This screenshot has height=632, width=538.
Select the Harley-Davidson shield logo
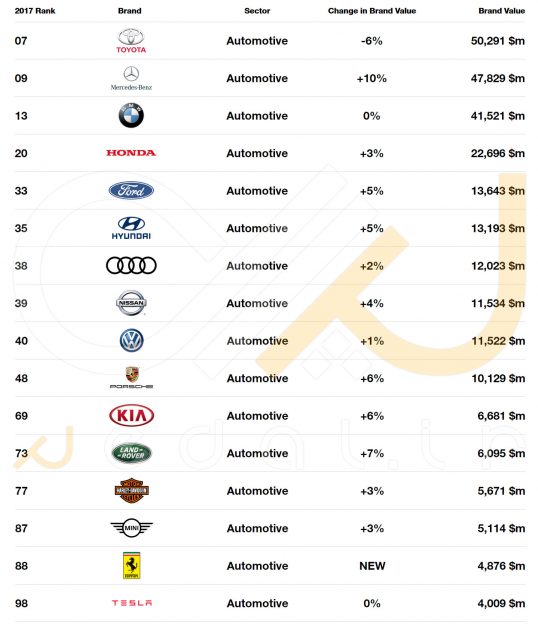pos(131,491)
